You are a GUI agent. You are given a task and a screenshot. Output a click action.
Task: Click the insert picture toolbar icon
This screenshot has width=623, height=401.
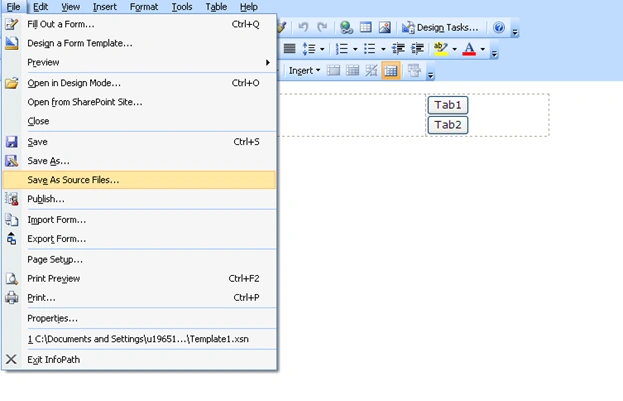click(x=385, y=27)
